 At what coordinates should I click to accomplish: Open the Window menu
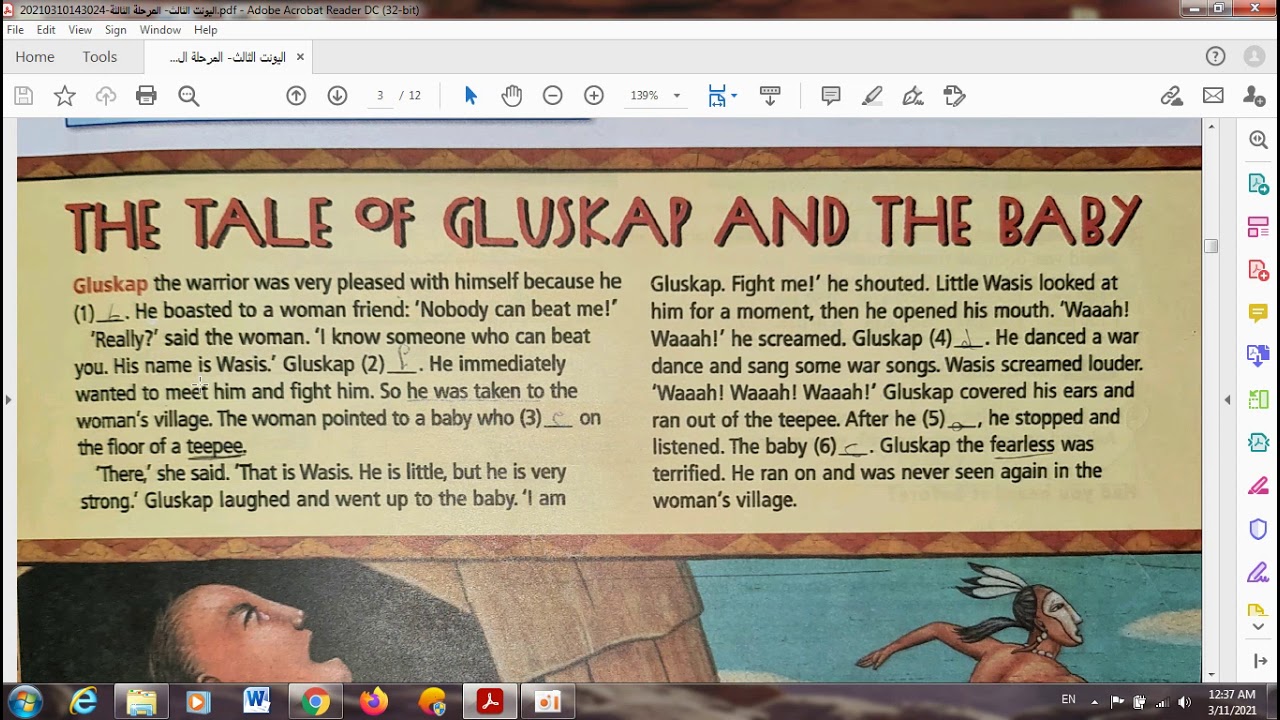tap(160, 30)
